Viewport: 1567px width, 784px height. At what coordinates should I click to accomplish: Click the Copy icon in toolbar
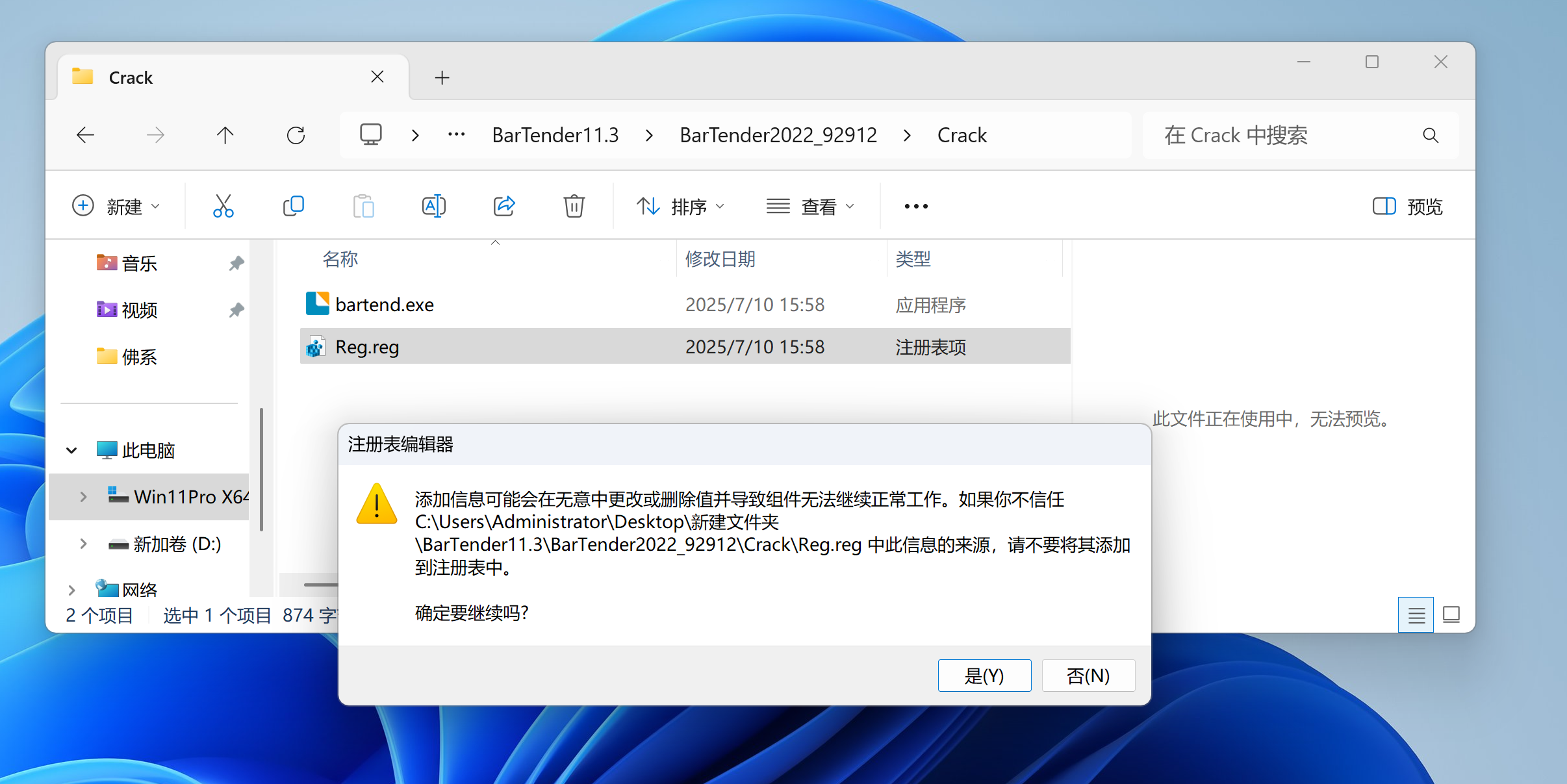(x=294, y=207)
